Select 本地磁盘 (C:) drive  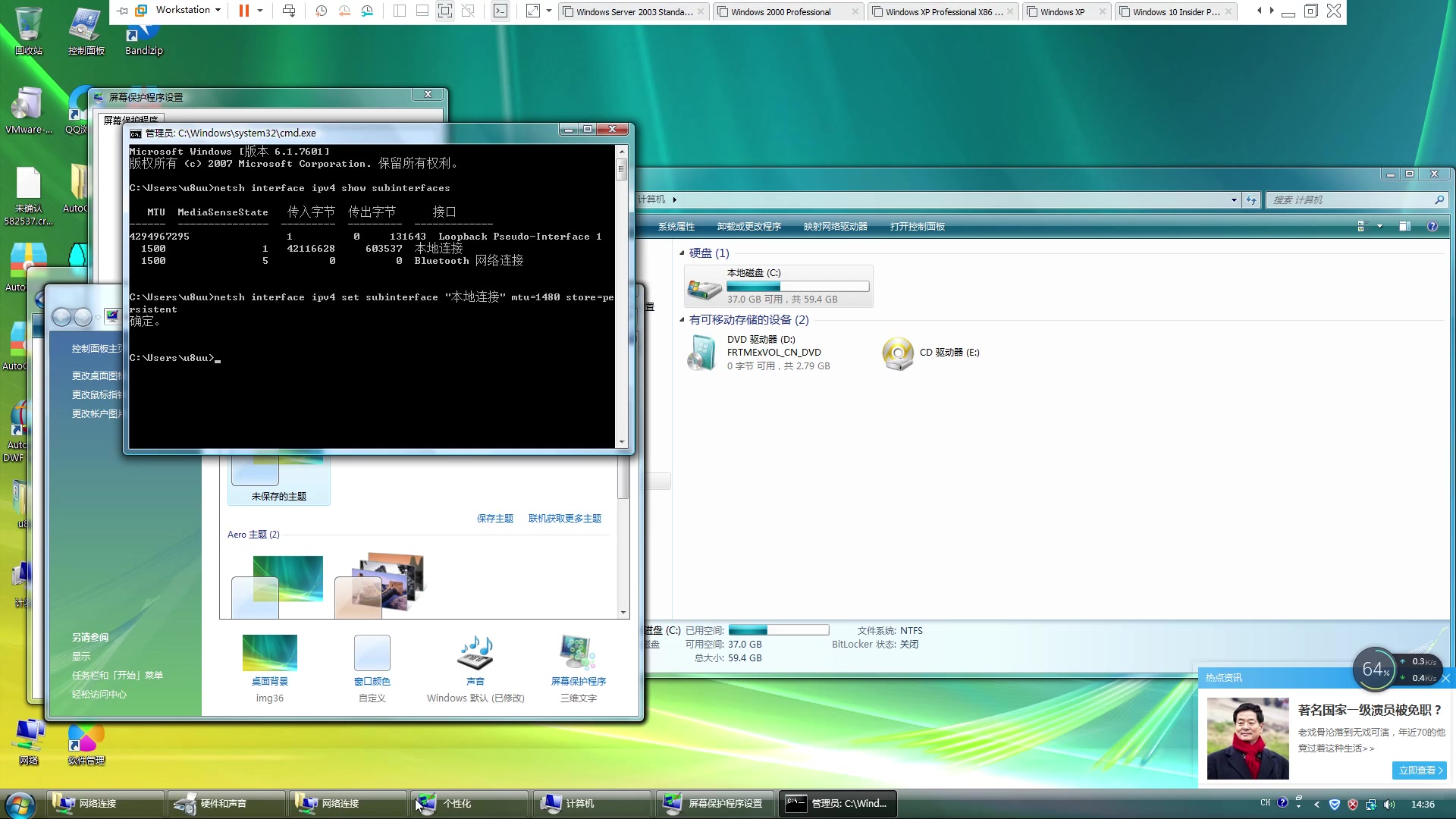(779, 286)
